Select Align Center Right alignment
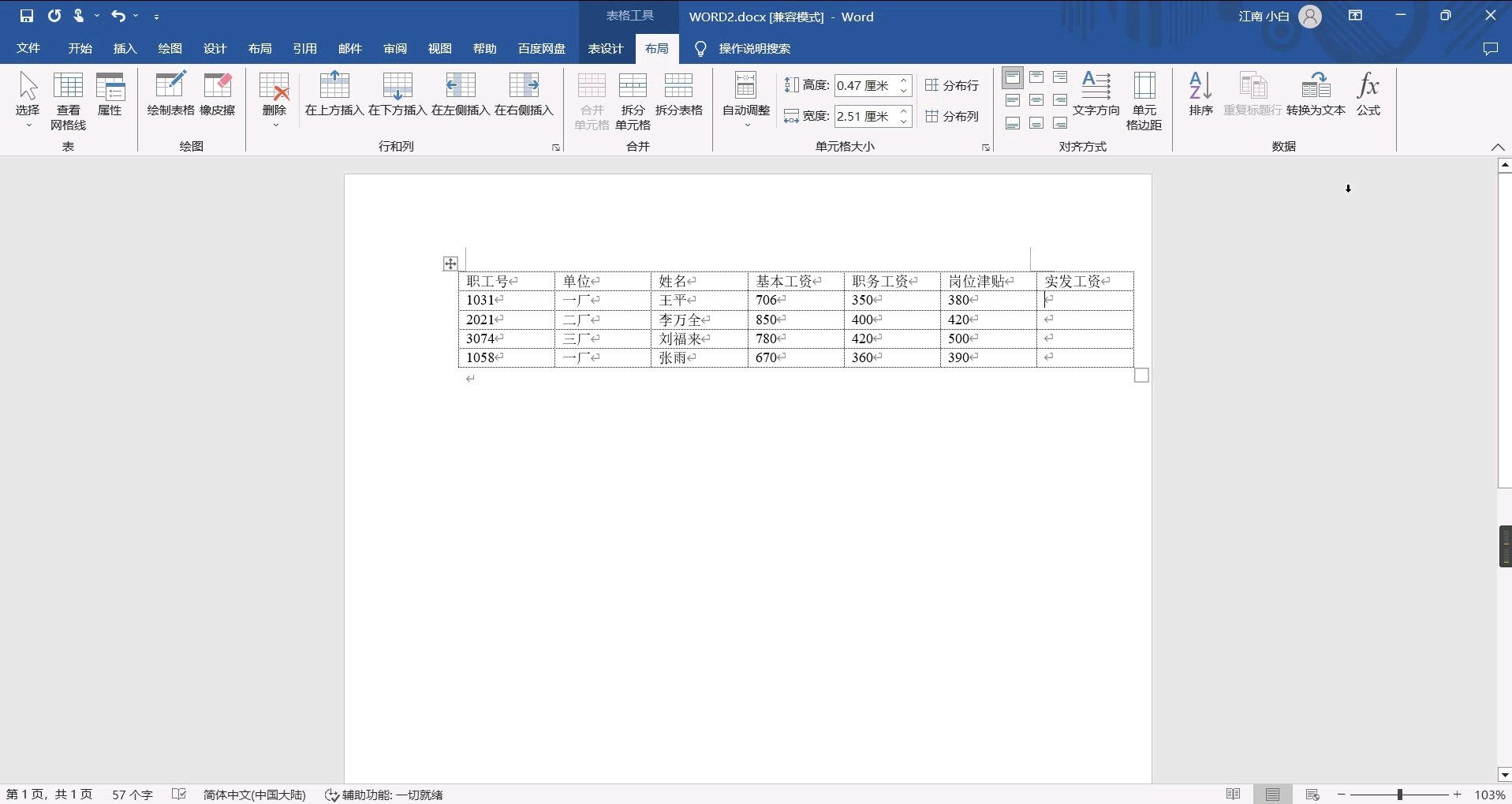This screenshot has width=1512, height=804. (1060, 100)
